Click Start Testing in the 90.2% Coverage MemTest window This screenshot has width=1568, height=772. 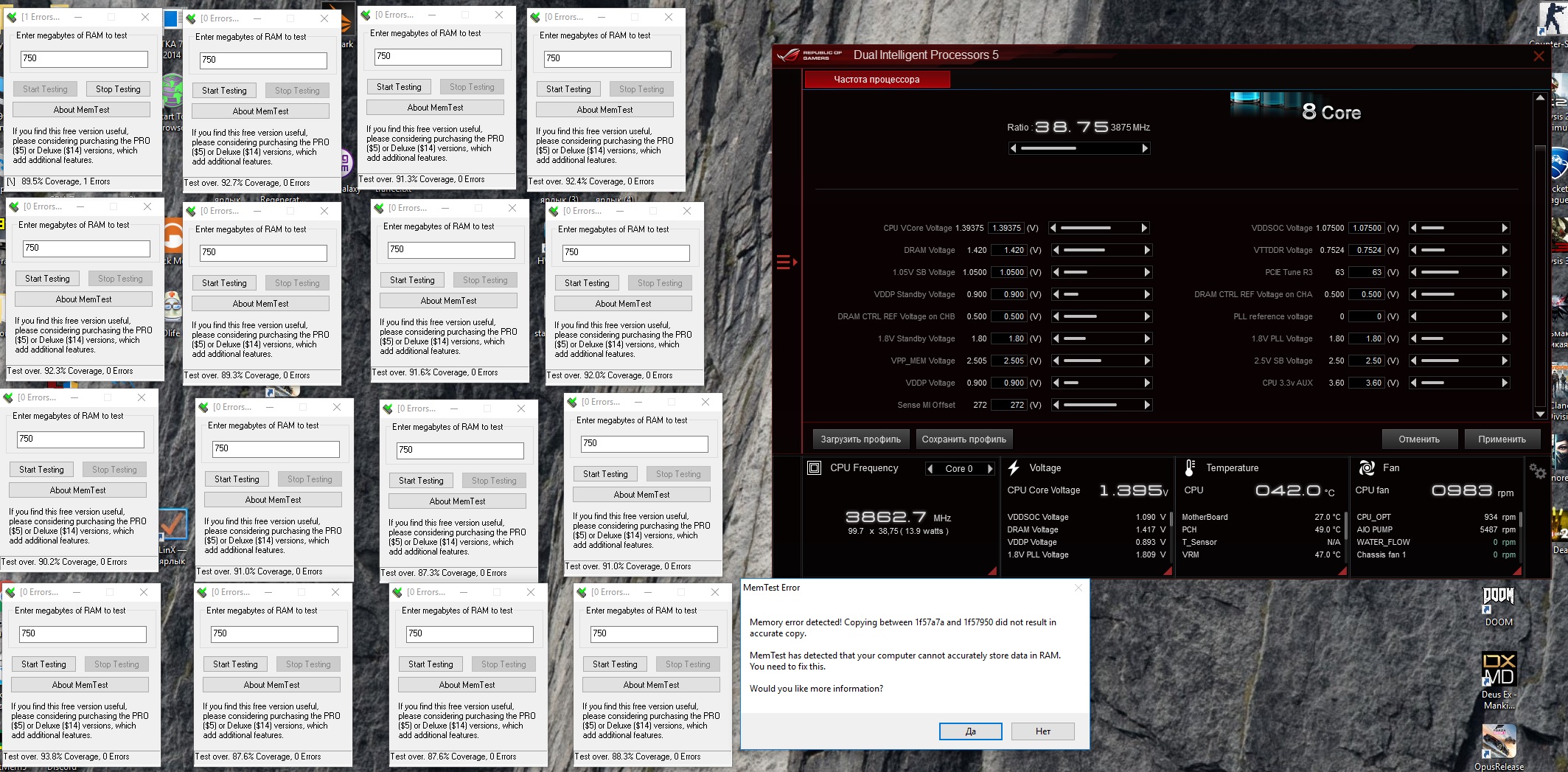pyautogui.click(x=41, y=470)
